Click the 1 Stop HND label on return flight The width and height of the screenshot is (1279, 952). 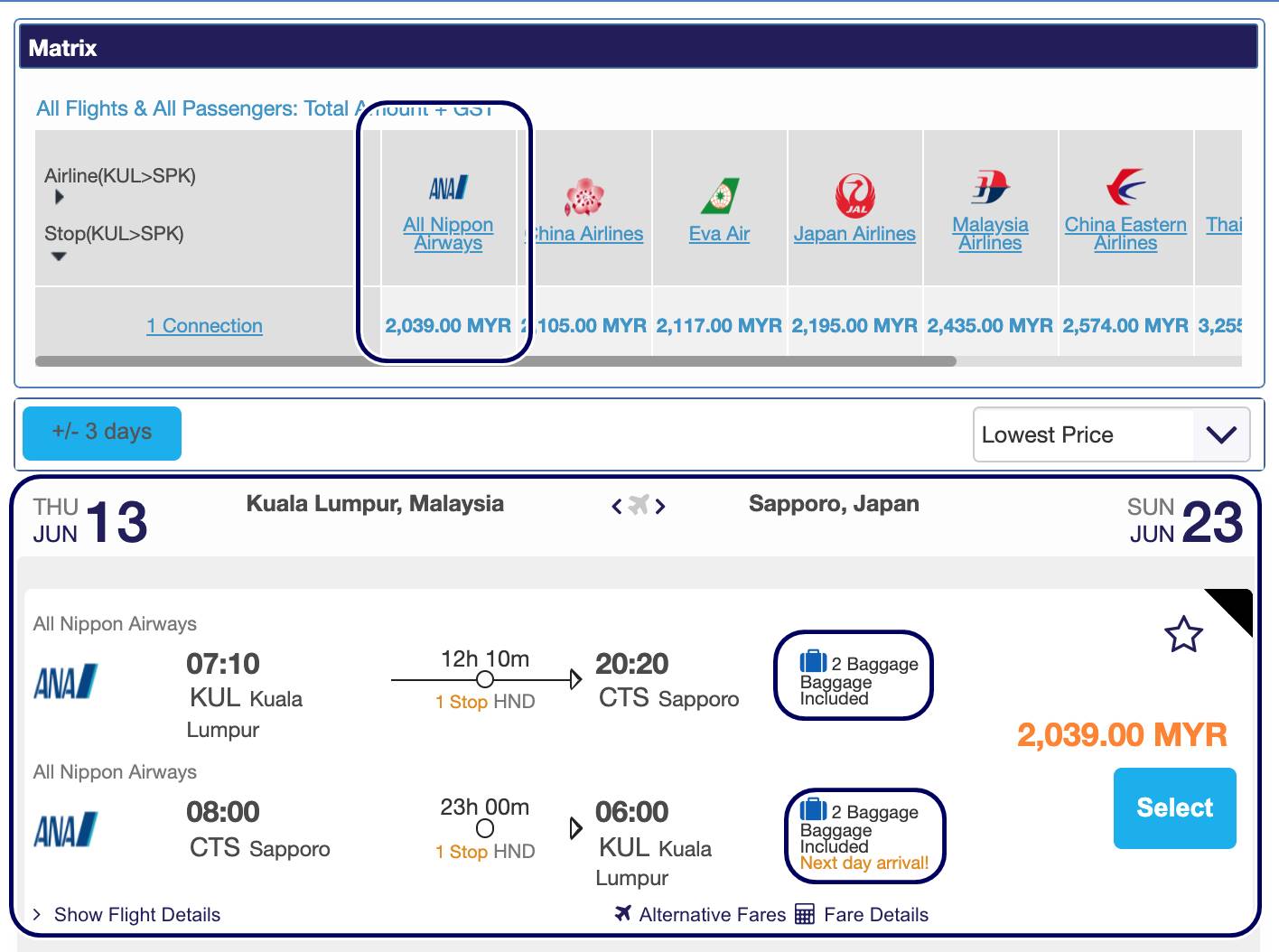click(485, 852)
